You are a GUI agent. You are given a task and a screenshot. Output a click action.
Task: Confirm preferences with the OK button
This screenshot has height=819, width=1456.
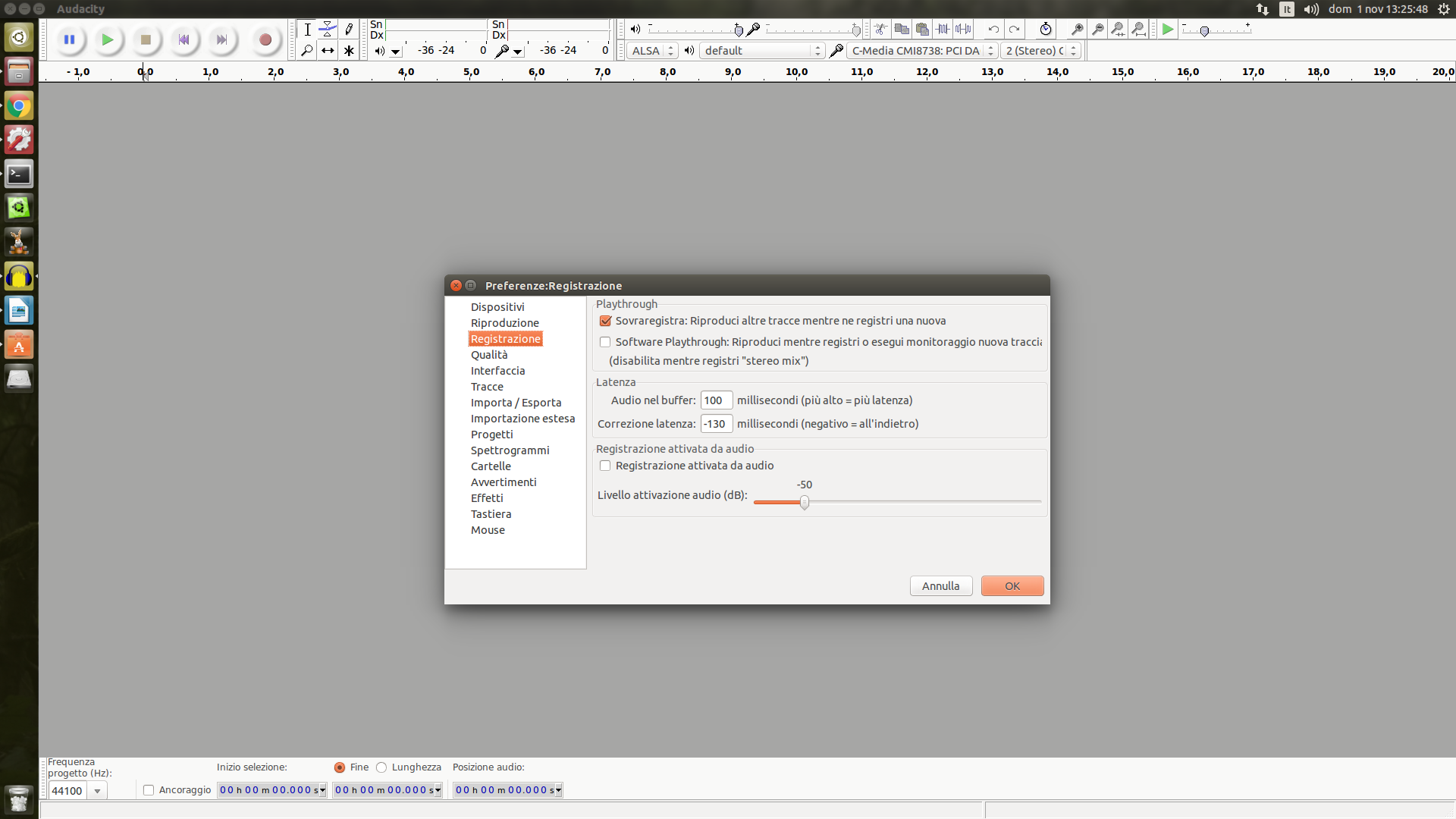click(x=1012, y=586)
